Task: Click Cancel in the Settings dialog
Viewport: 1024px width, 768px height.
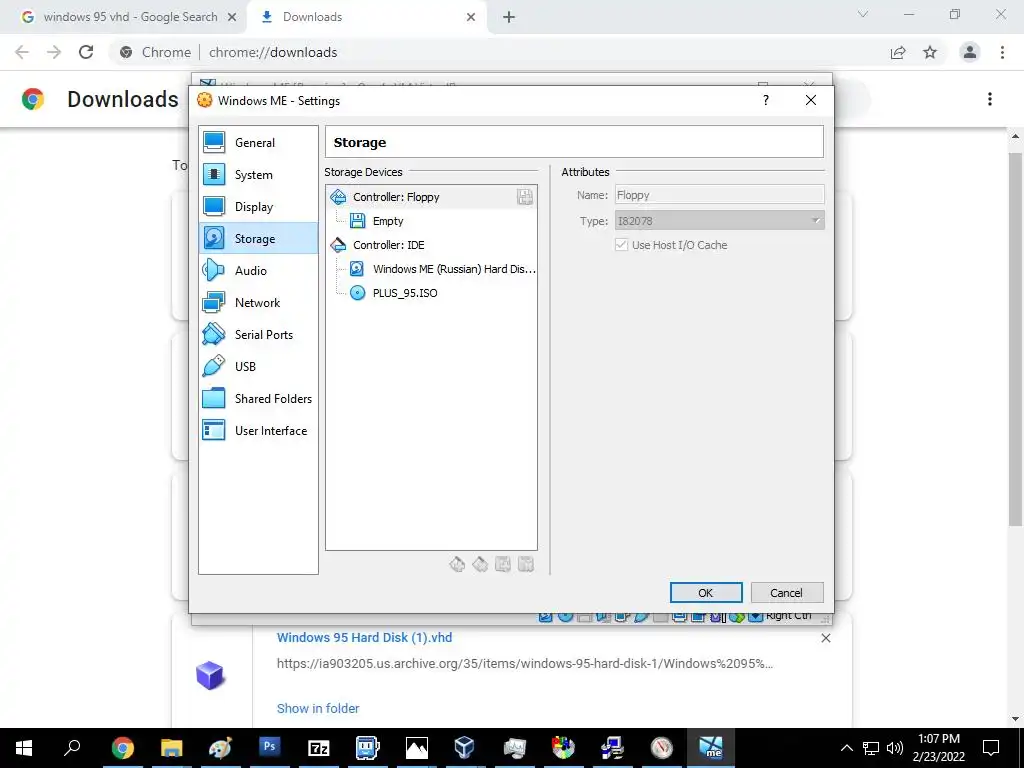Action: tap(787, 592)
